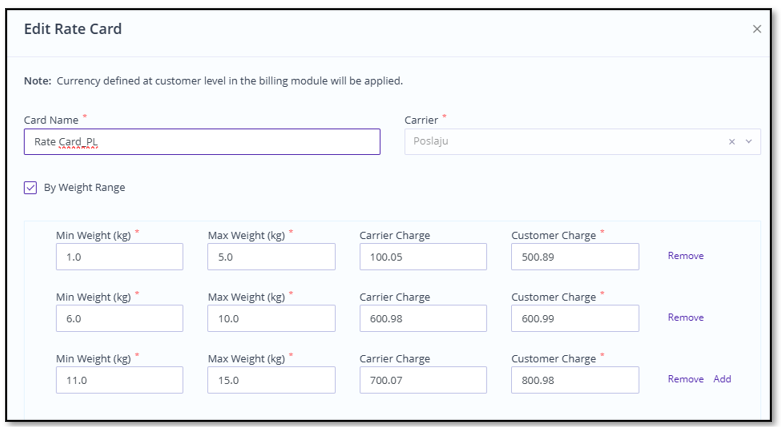This screenshot has height=427, width=781.
Task: Edit the Carrier Charge value 600.98
Action: (423, 318)
